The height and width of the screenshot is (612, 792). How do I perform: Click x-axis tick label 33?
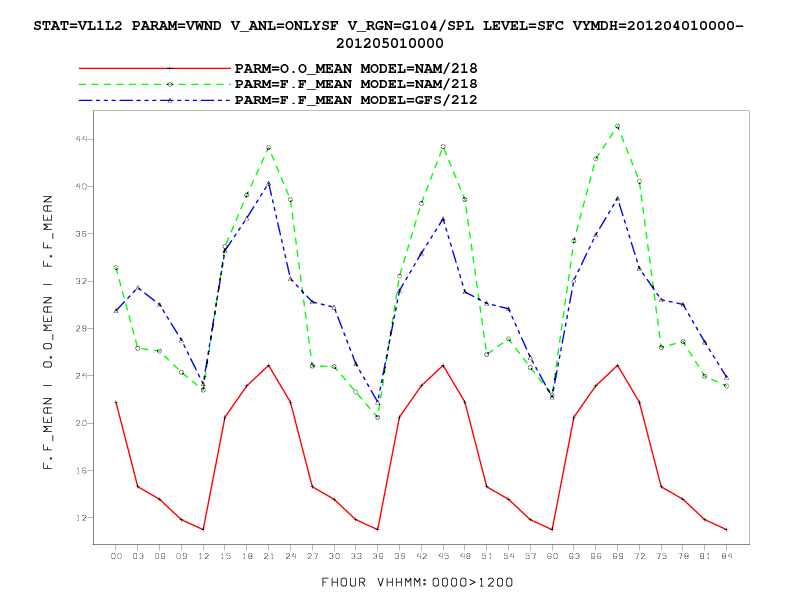coord(356,556)
